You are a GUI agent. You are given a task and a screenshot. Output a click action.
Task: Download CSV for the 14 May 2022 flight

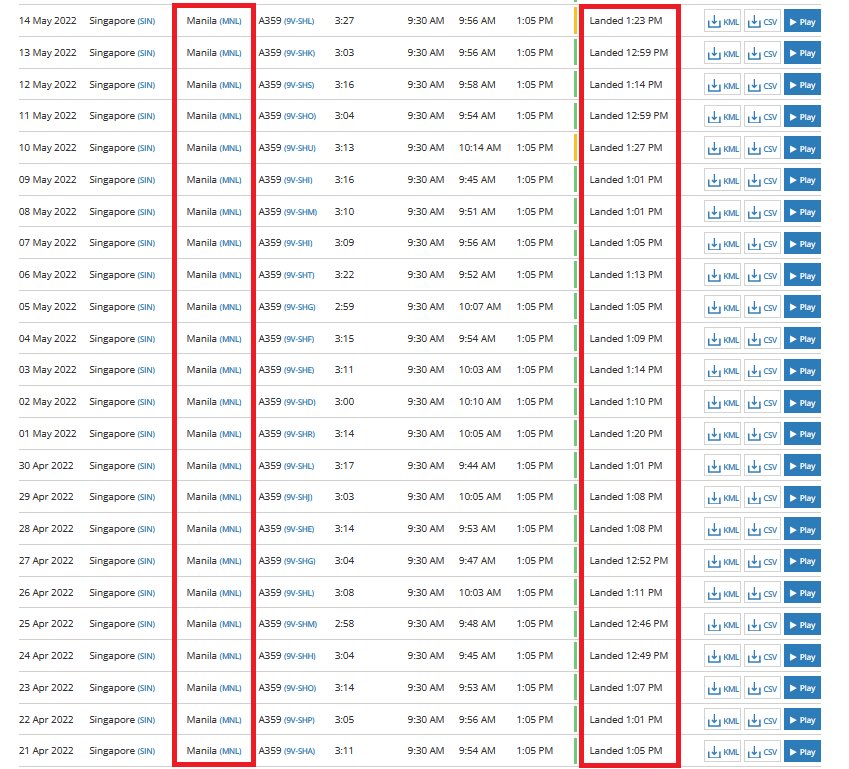(762, 22)
